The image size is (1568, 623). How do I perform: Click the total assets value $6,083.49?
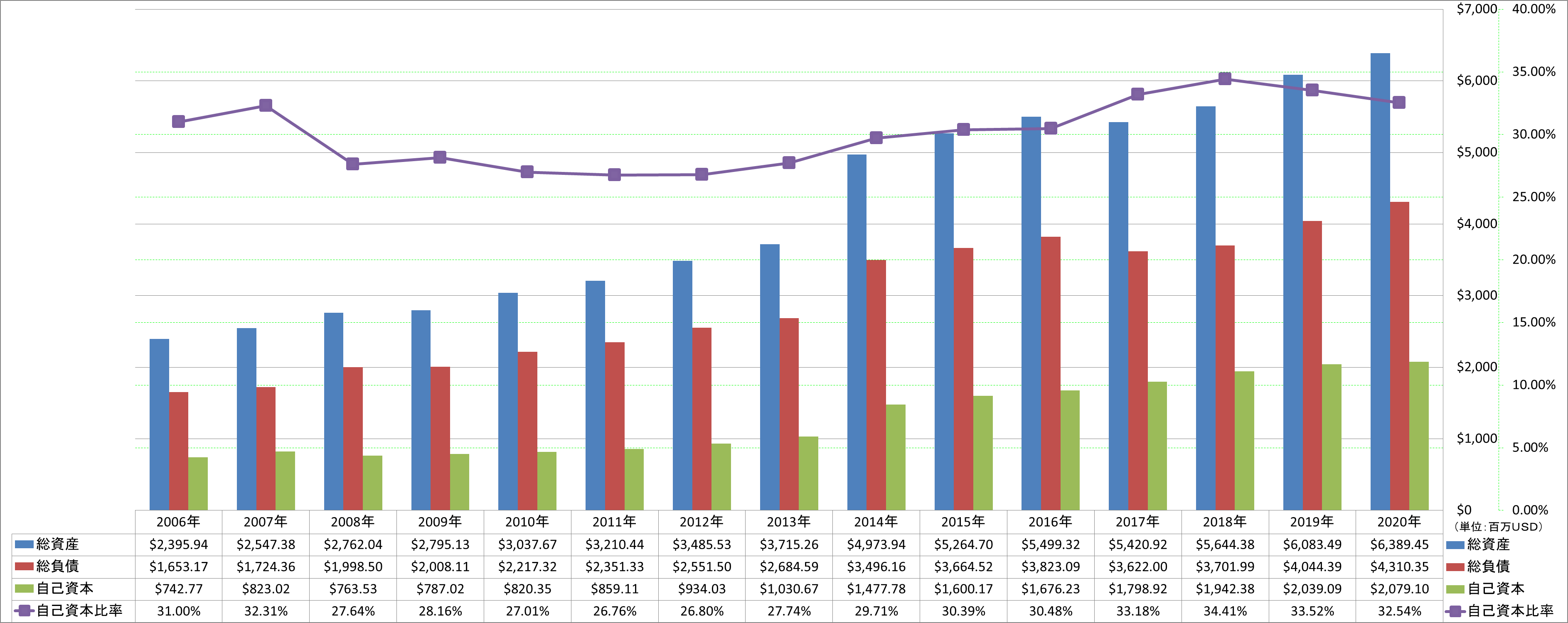click(x=1312, y=545)
